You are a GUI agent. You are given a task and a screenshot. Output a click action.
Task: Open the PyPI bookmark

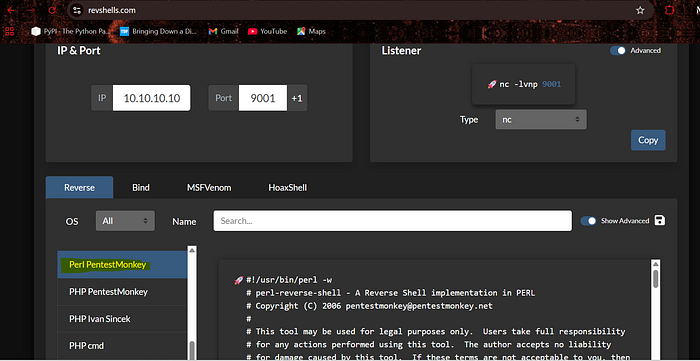click(70, 31)
